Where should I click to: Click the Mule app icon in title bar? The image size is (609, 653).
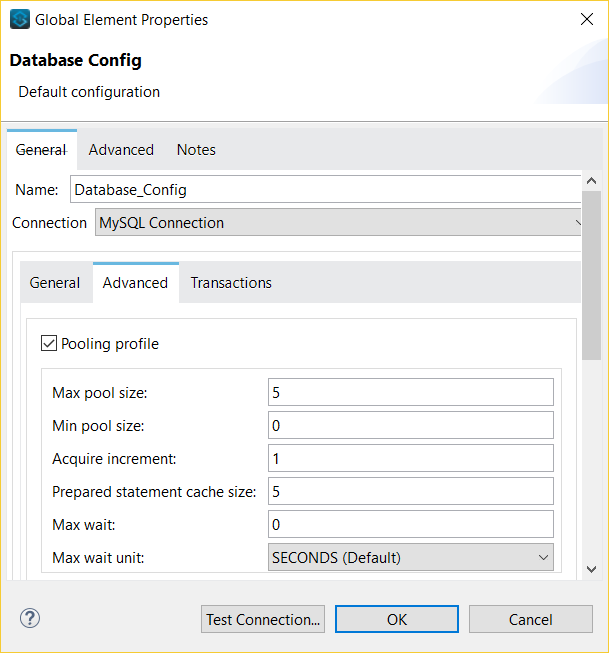20,19
